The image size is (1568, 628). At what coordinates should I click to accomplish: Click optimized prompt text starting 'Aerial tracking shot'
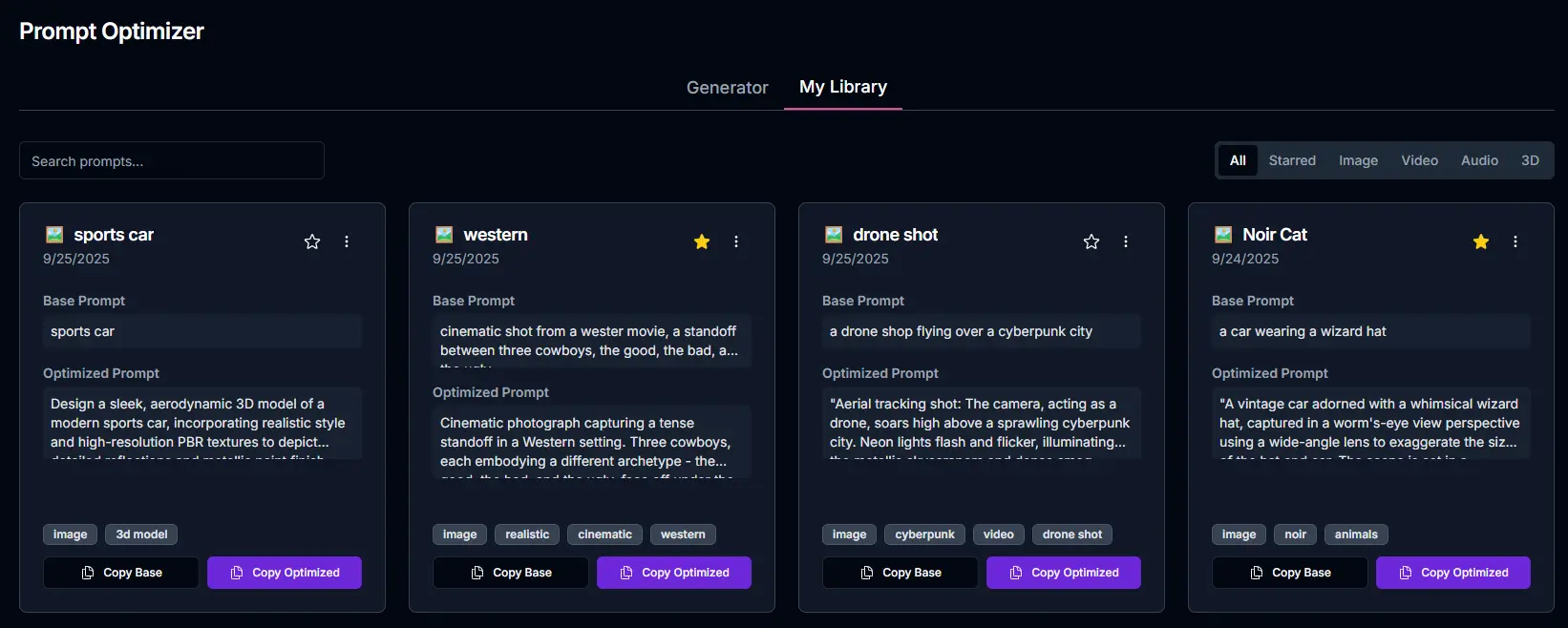982,423
